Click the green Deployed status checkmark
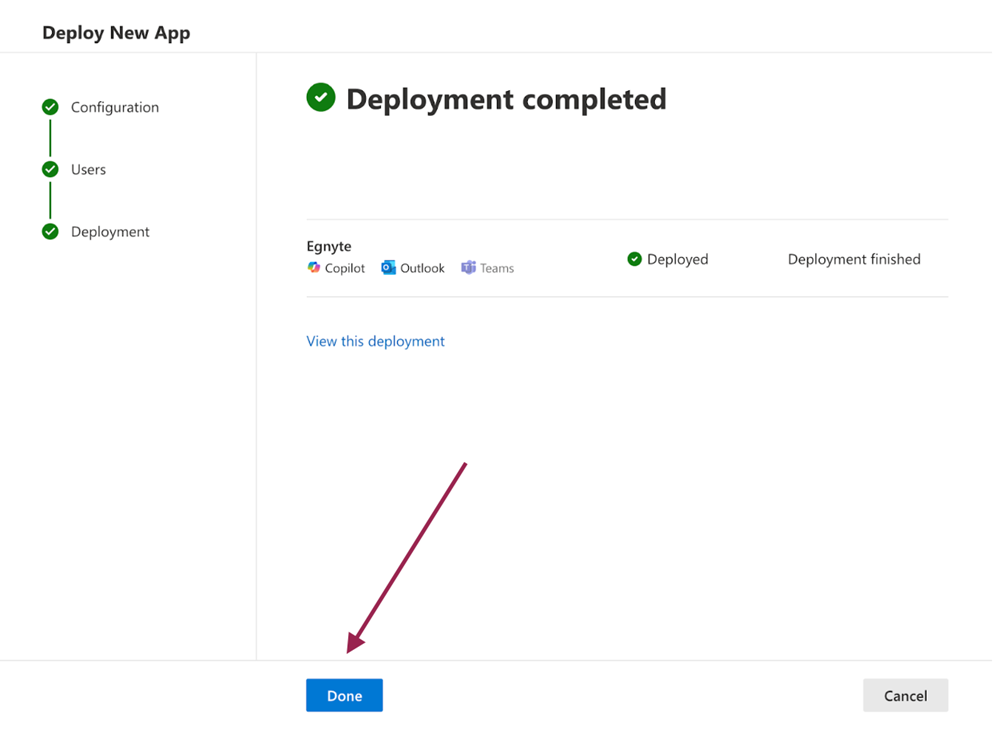This screenshot has width=1000, height=733. [634, 259]
